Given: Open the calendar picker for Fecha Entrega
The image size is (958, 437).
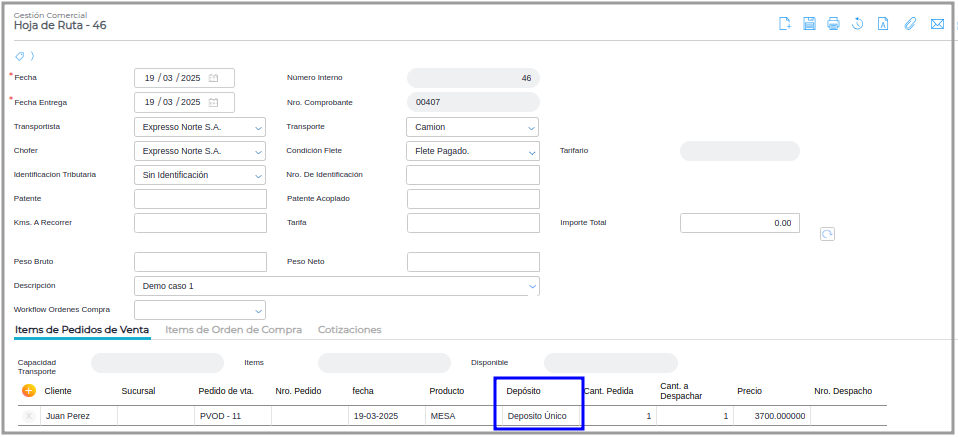Looking at the screenshot, I should tap(213, 102).
